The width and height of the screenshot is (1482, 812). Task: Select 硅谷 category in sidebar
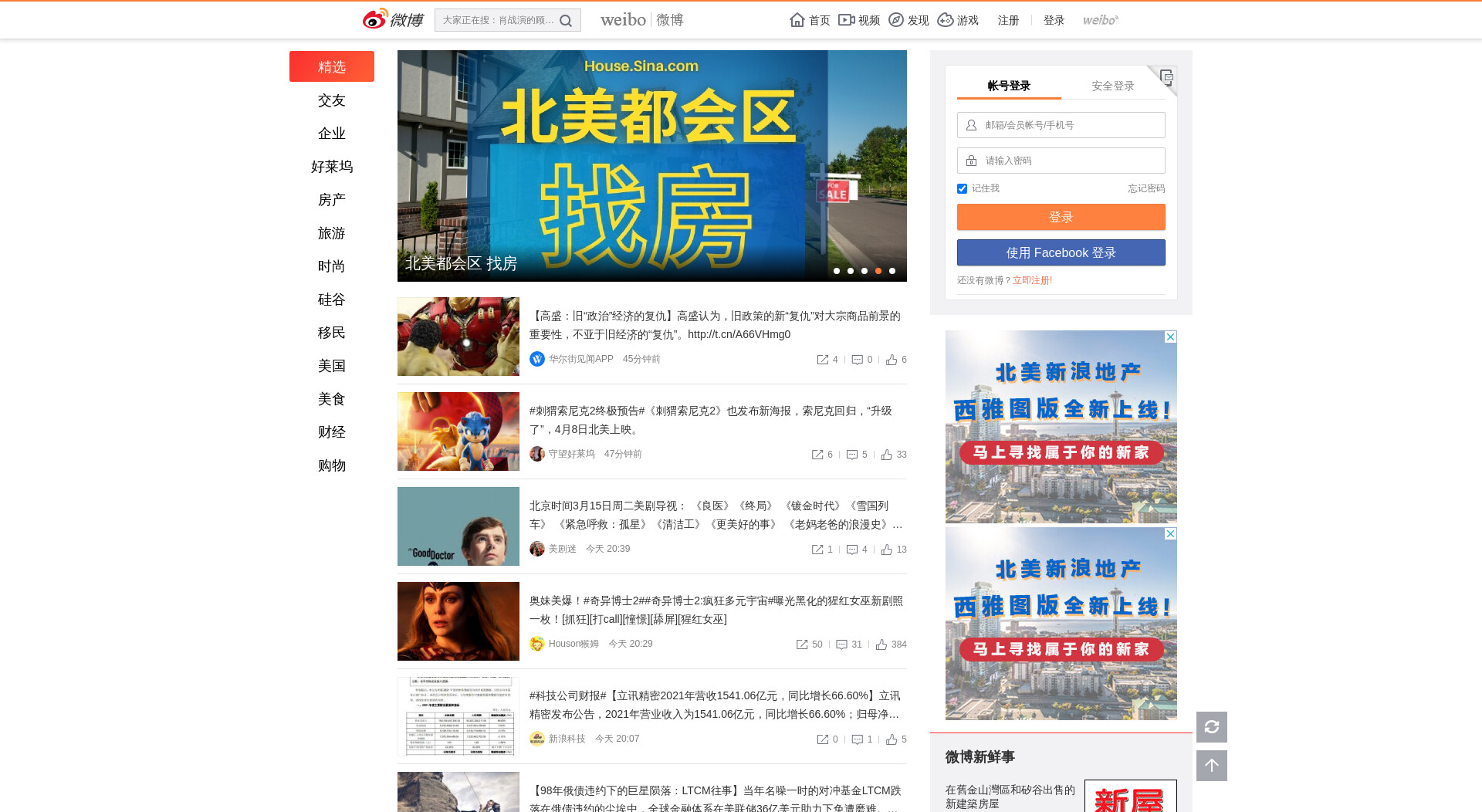click(x=332, y=299)
